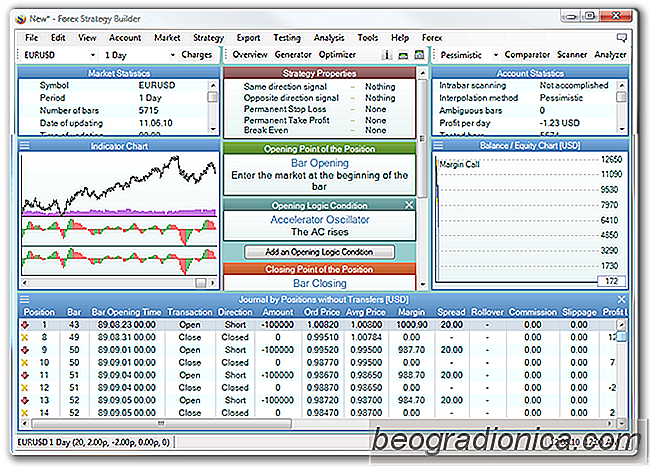The width and height of the screenshot is (650, 468).
Task: Select the Strategy Properties slot header
Action: tap(319, 73)
